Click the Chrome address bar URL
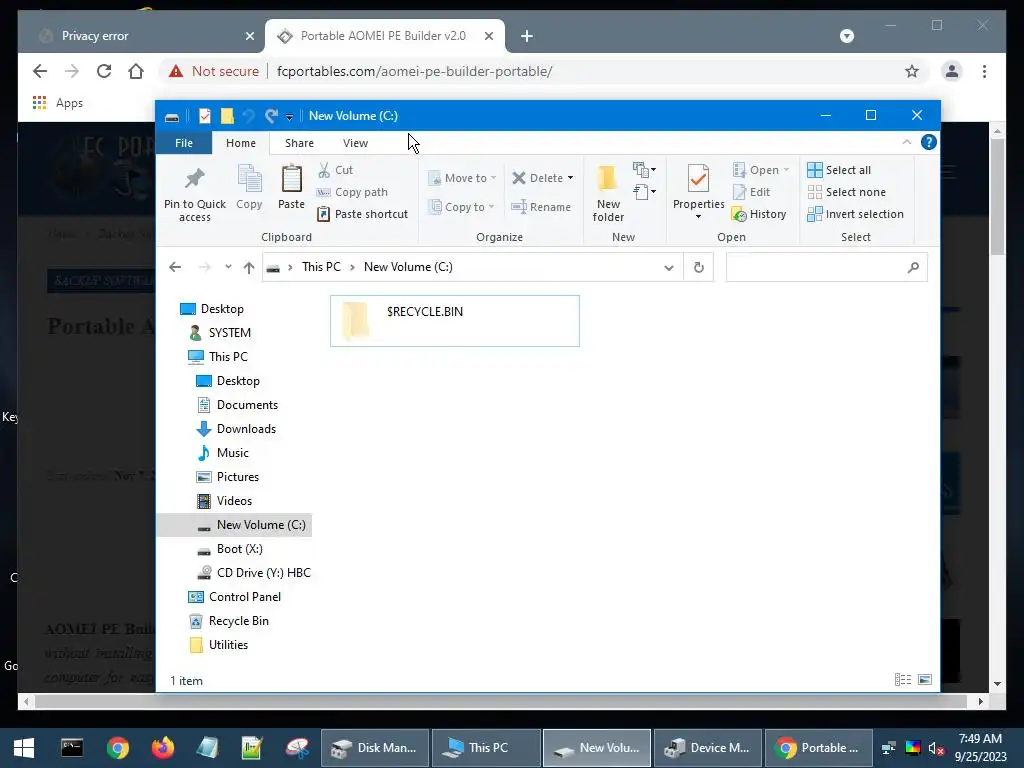1024x768 pixels. [414, 71]
